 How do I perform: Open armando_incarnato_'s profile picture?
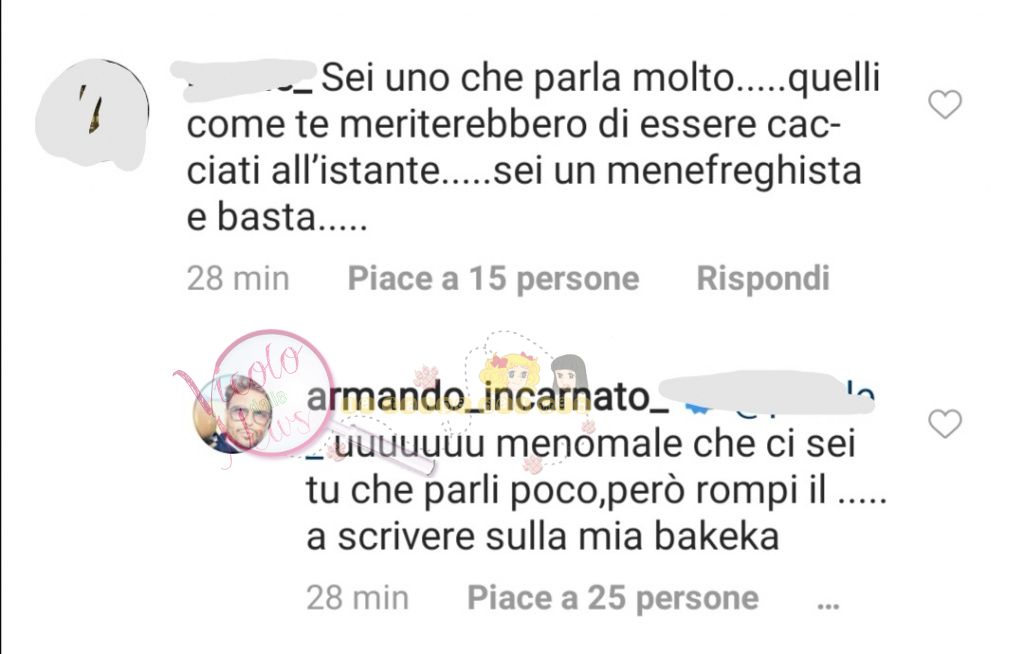tap(235, 413)
